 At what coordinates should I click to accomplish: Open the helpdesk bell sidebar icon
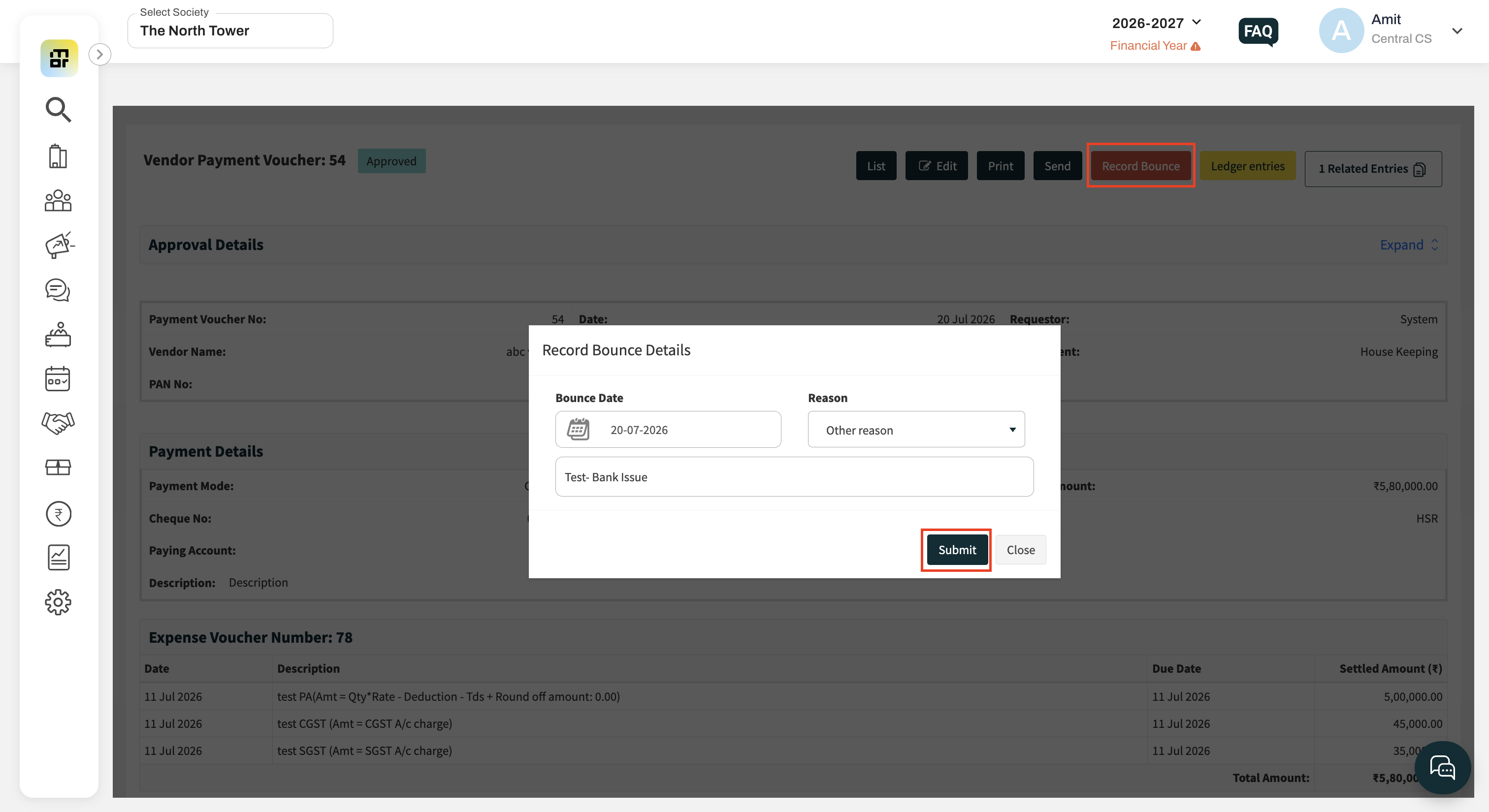tap(58, 334)
